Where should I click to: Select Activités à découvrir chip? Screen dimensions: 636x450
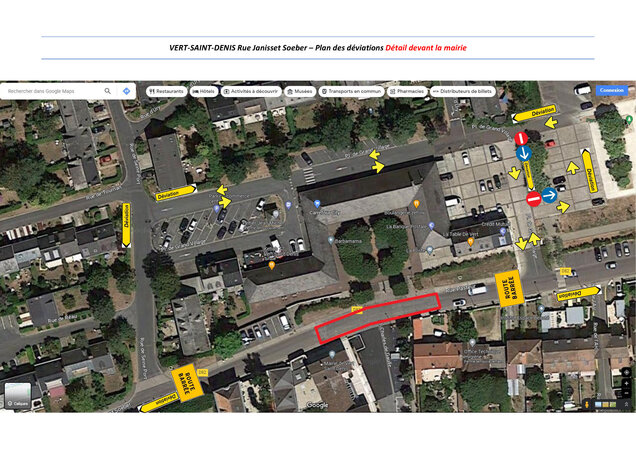[251, 91]
